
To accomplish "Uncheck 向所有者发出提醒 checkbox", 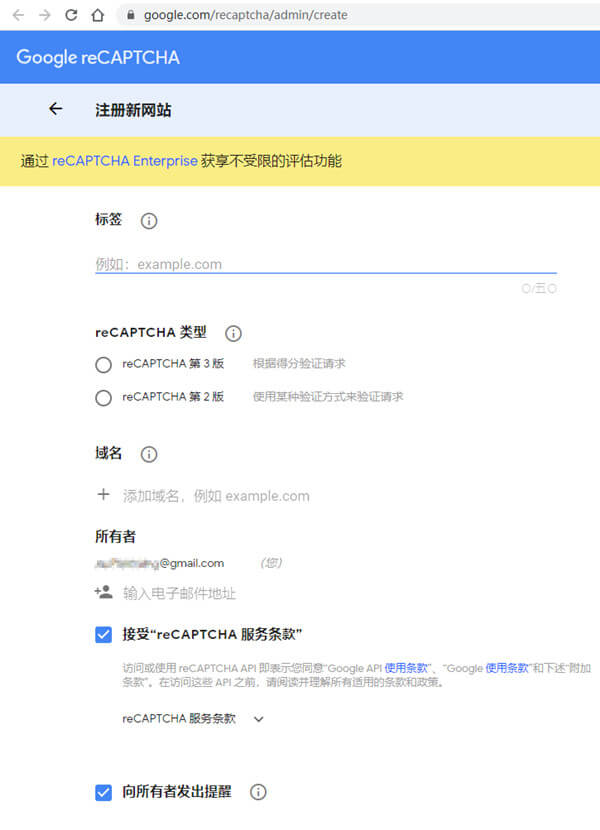I will coord(104,792).
